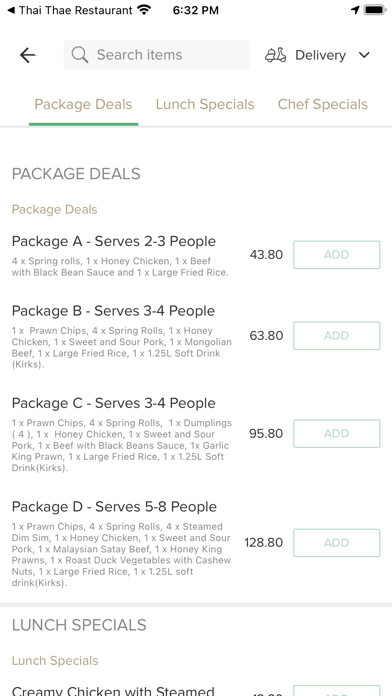Viewport: 392px width, 696px height.
Task: Open Package D - Serves 5-8 People details
Action: [x=115, y=506]
